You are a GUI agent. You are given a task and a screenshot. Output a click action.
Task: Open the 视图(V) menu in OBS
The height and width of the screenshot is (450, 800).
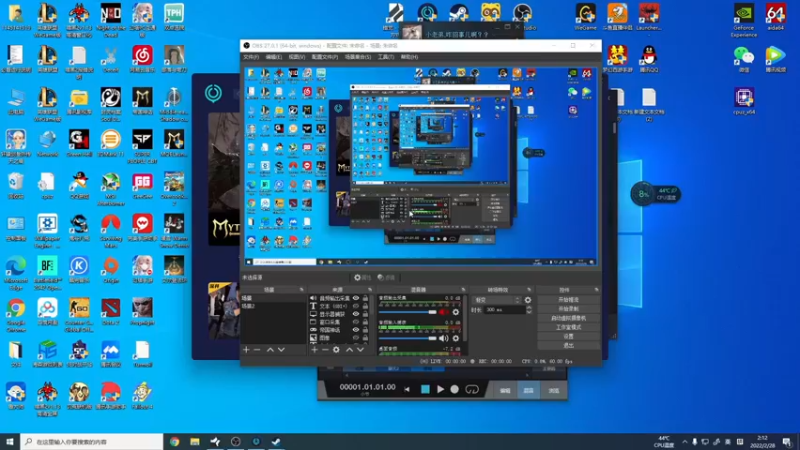296,57
